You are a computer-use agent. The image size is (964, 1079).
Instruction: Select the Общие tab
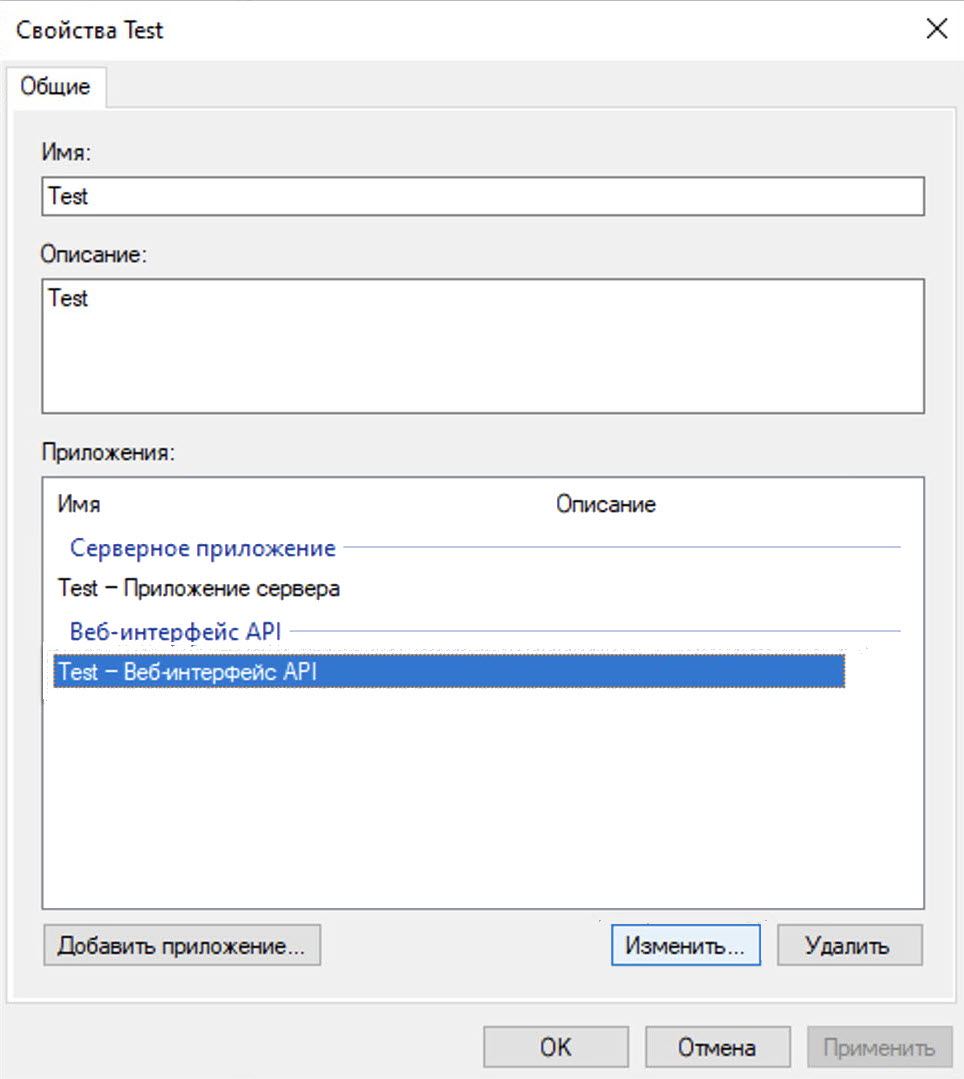point(56,87)
